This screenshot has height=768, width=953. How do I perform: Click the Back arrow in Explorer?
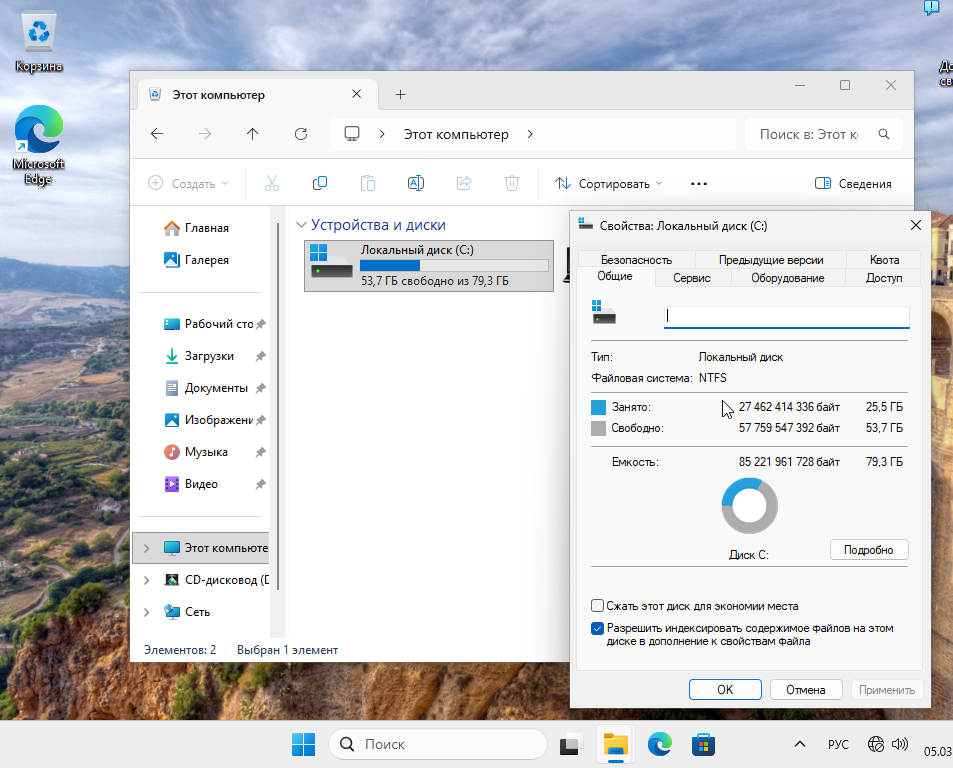[x=157, y=134]
